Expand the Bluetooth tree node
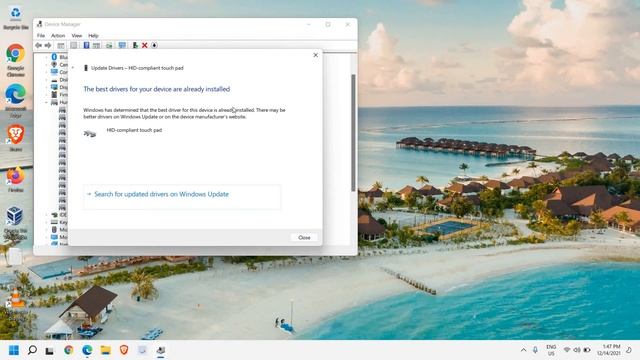The image size is (640, 360). [x=46, y=57]
